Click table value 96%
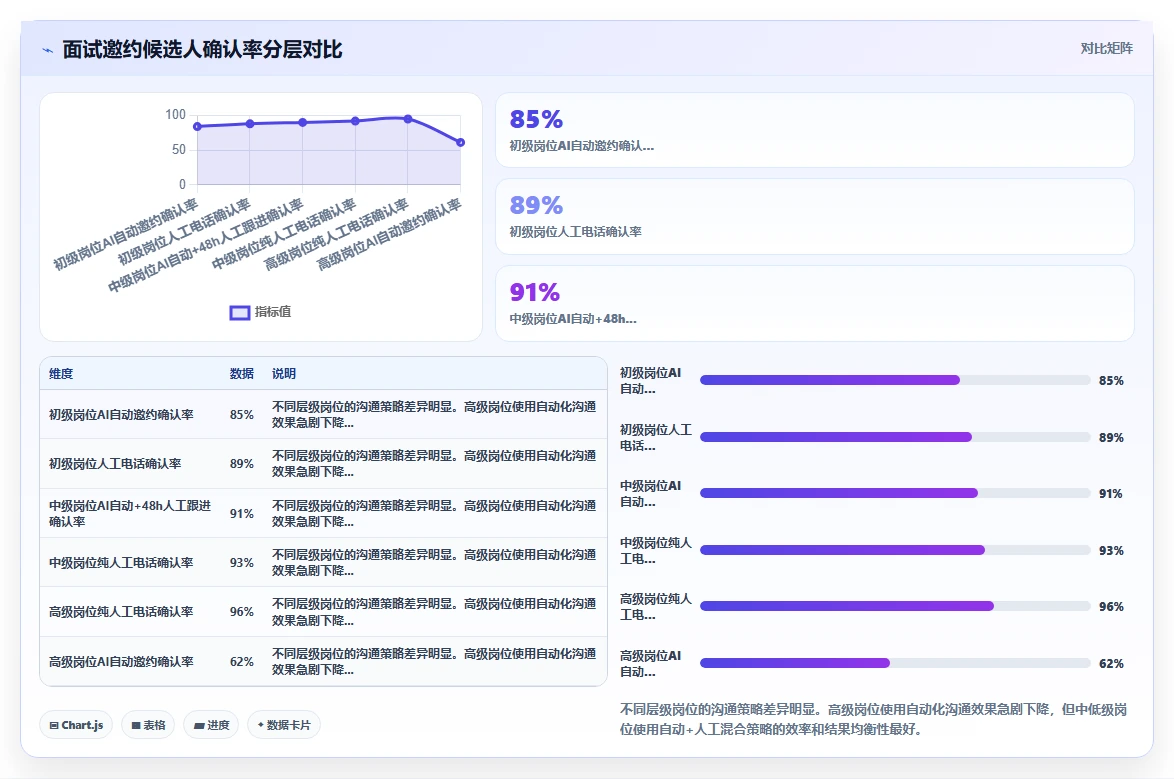Image resolution: width=1174 pixels, height=779 pixels. click(x=242, y=612)
